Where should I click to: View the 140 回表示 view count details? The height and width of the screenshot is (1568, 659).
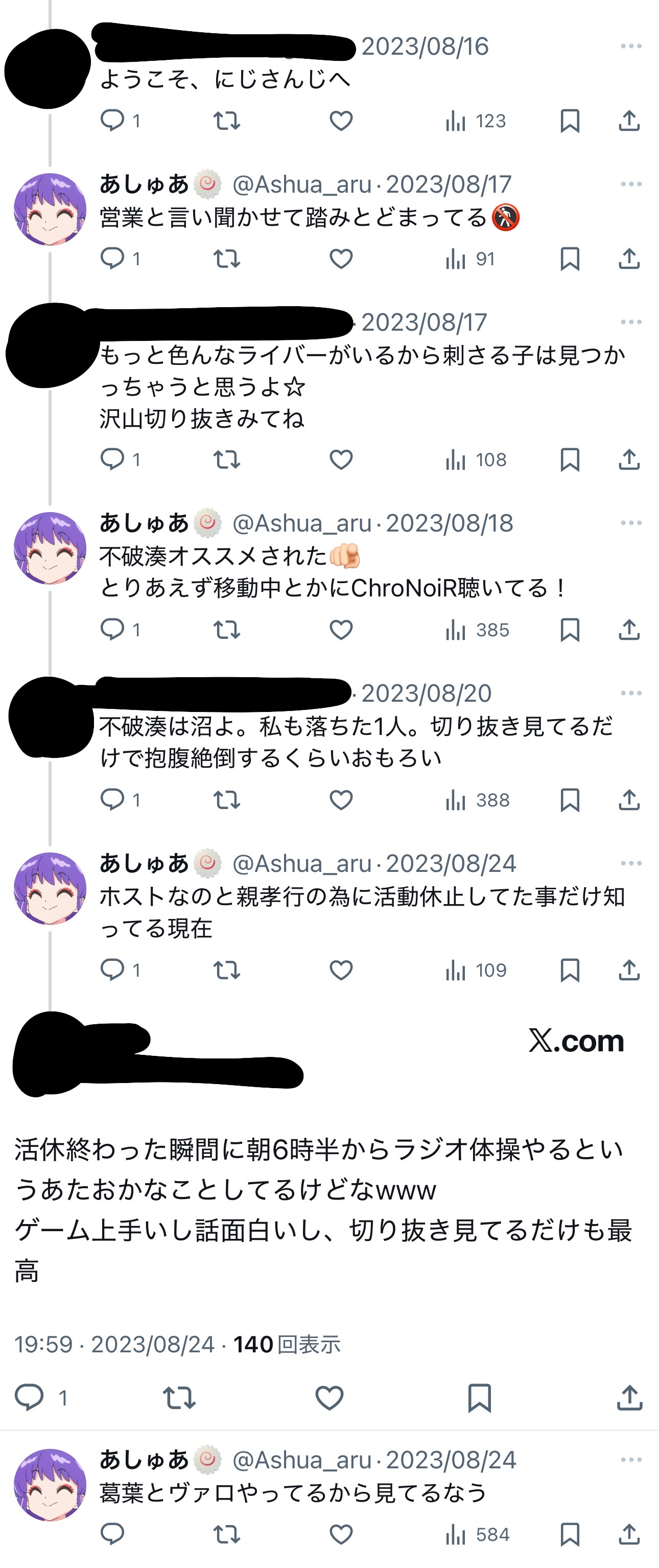287,1345
